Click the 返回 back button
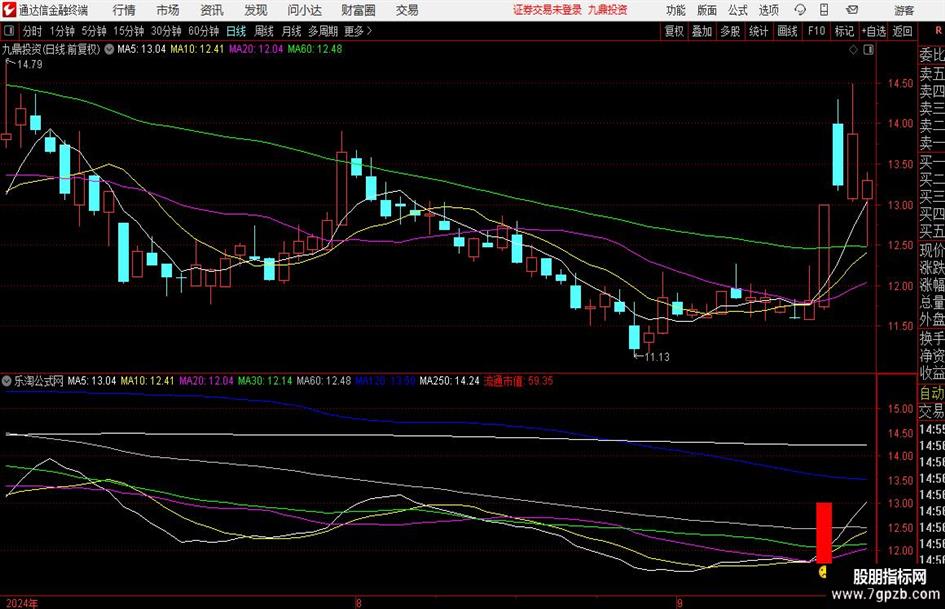The width and height of the screenshot is (945, 609). pyautogui.click(x=902, y=31)
